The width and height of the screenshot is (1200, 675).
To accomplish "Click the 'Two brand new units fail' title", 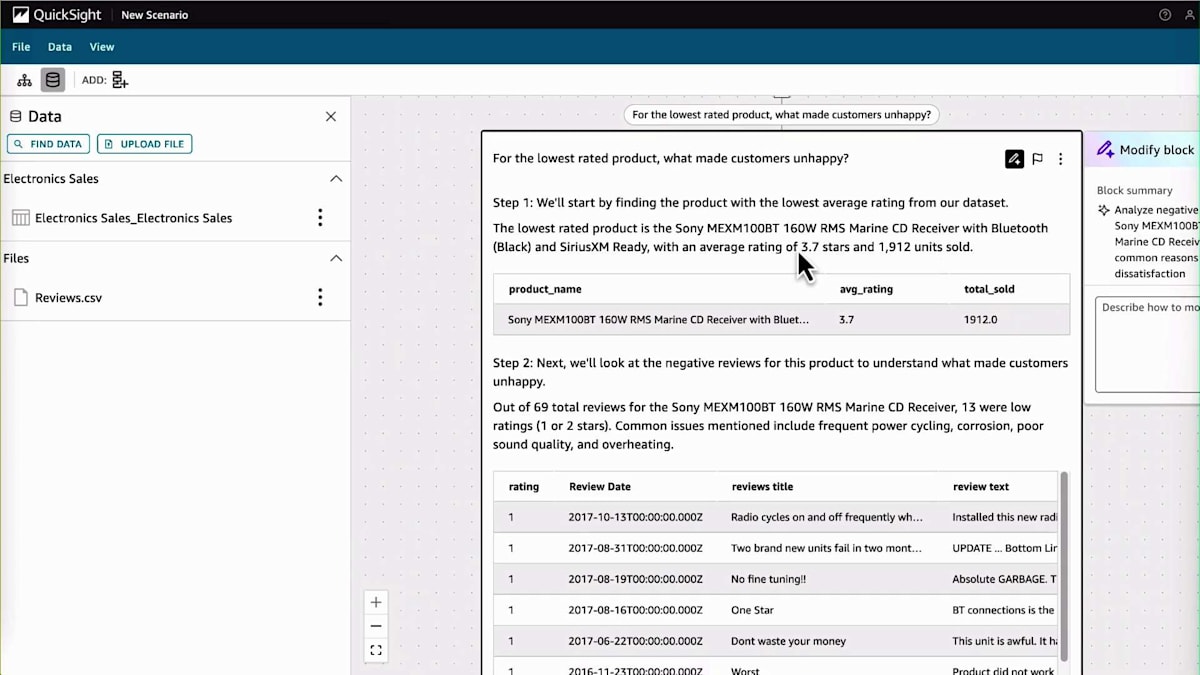I will [x=826, y=549].
